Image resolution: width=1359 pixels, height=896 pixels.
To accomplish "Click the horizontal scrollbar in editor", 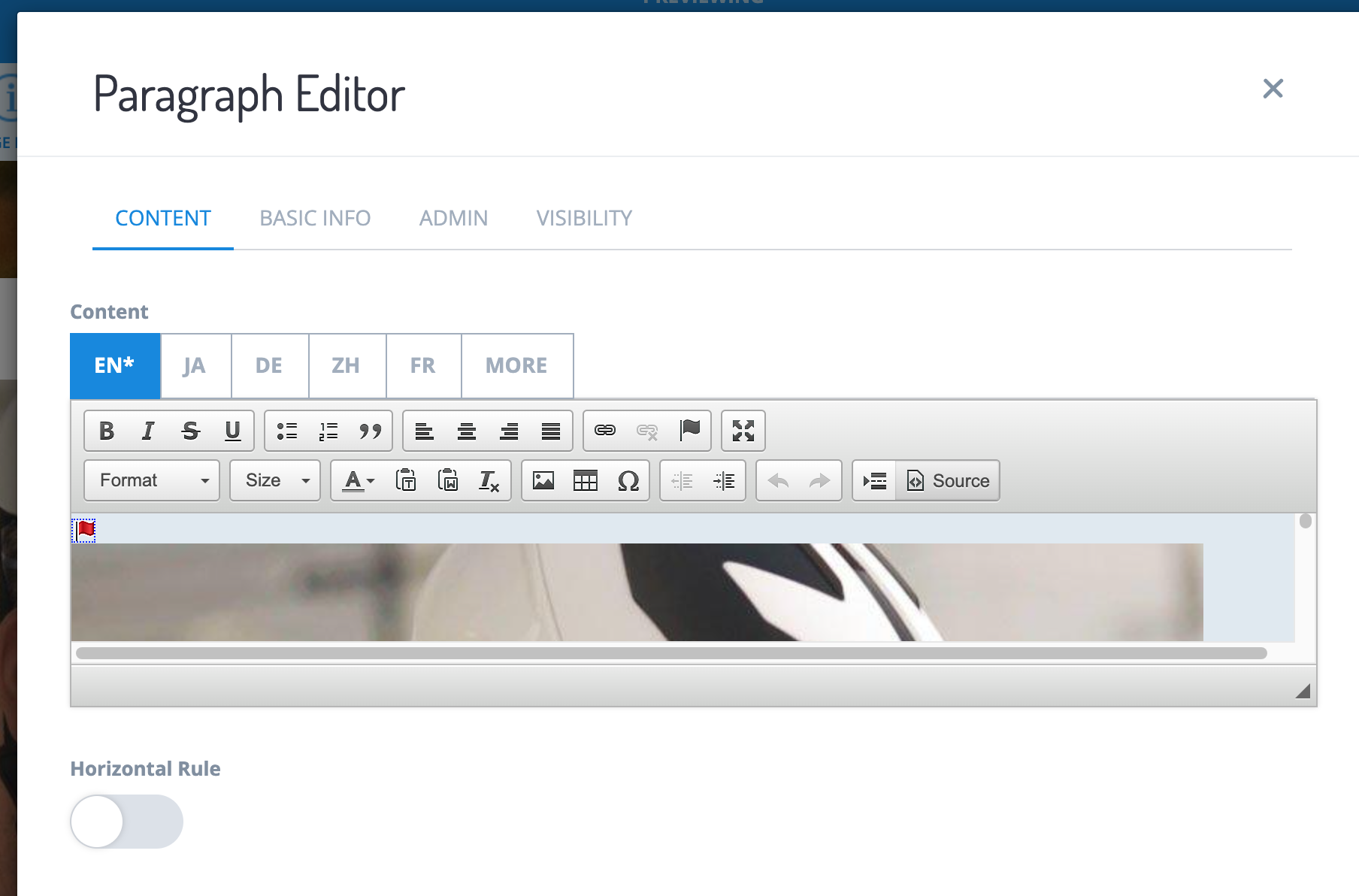I will (670, 653).
